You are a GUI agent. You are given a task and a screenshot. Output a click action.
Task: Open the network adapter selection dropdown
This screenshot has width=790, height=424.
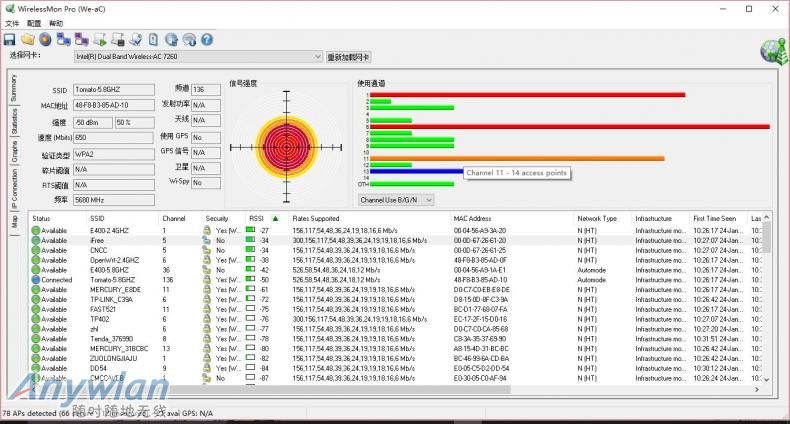[x=199, y=56]
